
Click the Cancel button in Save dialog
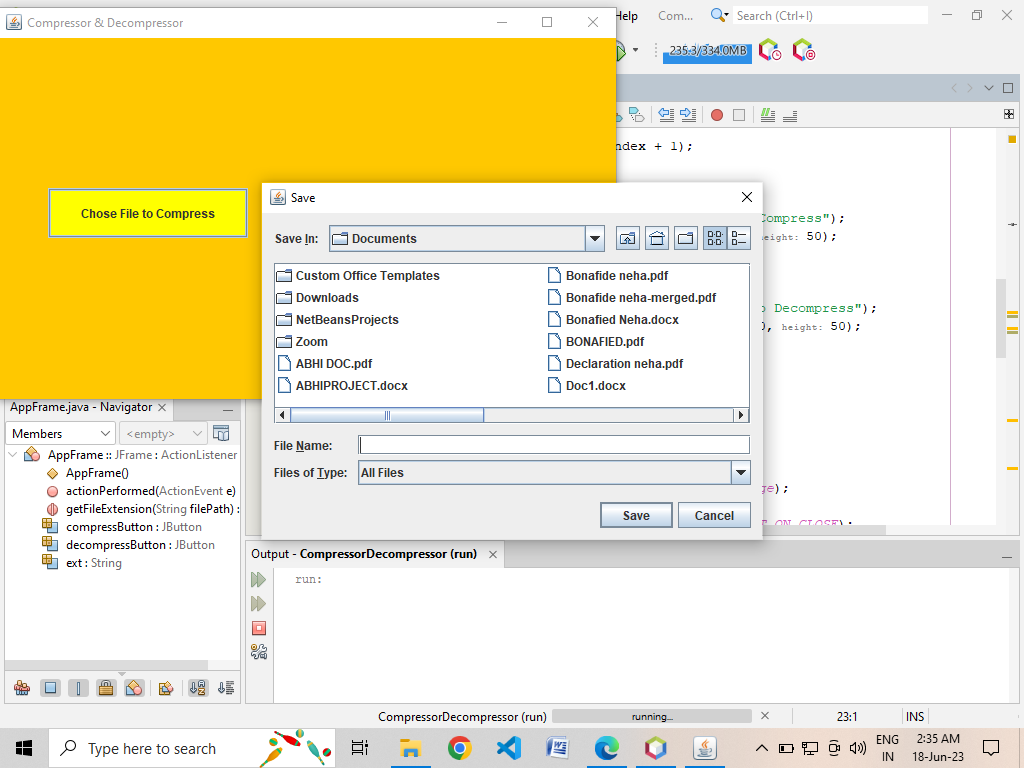point(714,515)
